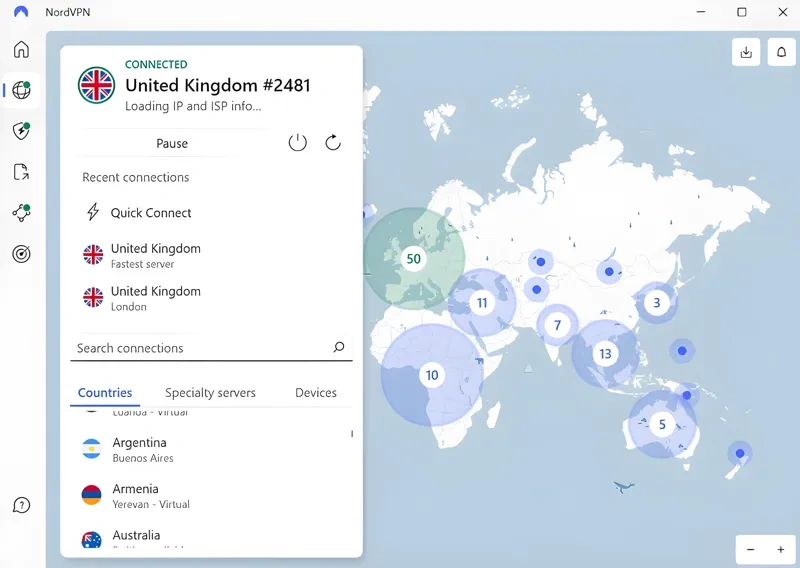
Task: Open Dark Web Monitor target icon
Action: 21,254
